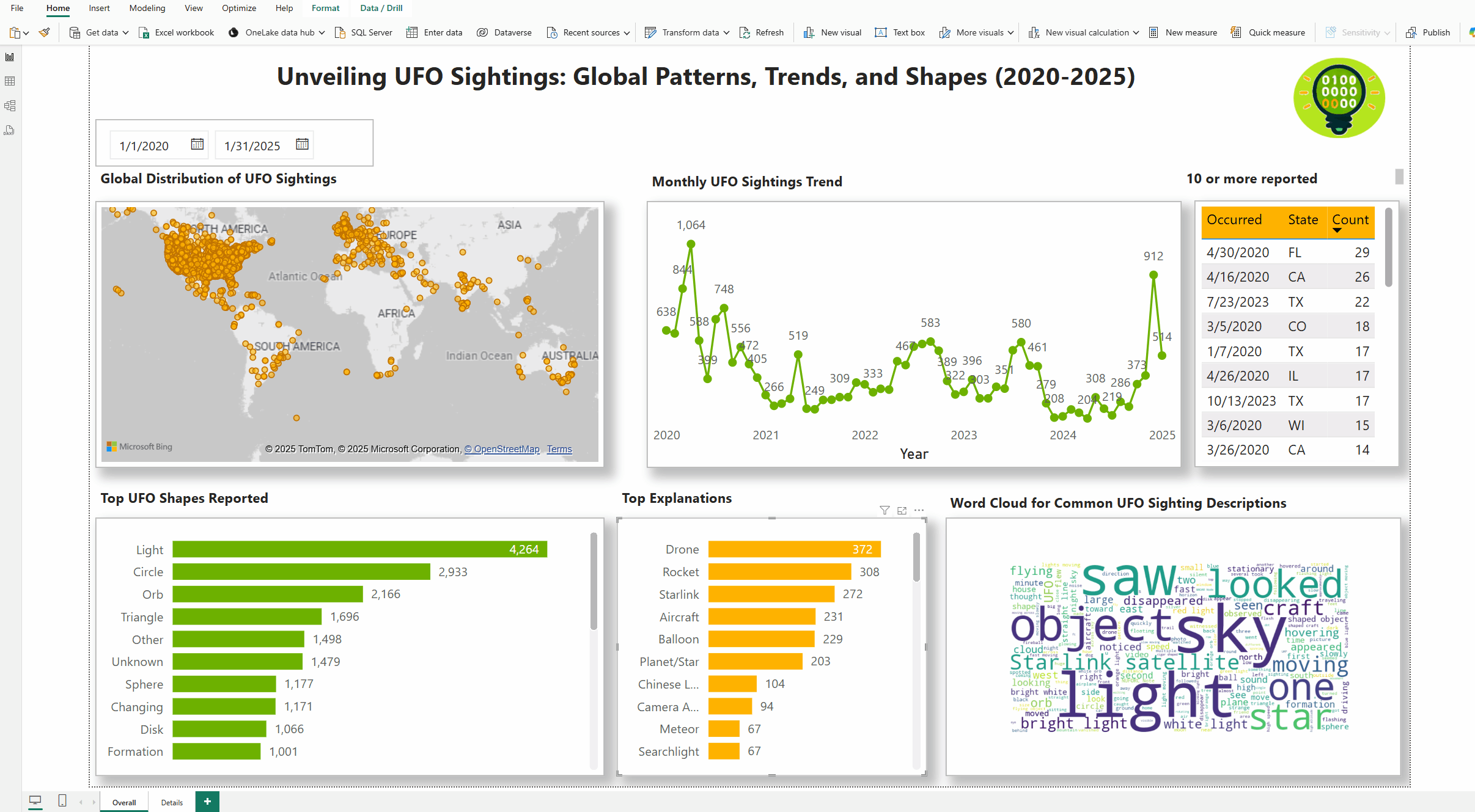Switch to mobile layout icon at bottom
1475x812 pixels.
point(62,801)
